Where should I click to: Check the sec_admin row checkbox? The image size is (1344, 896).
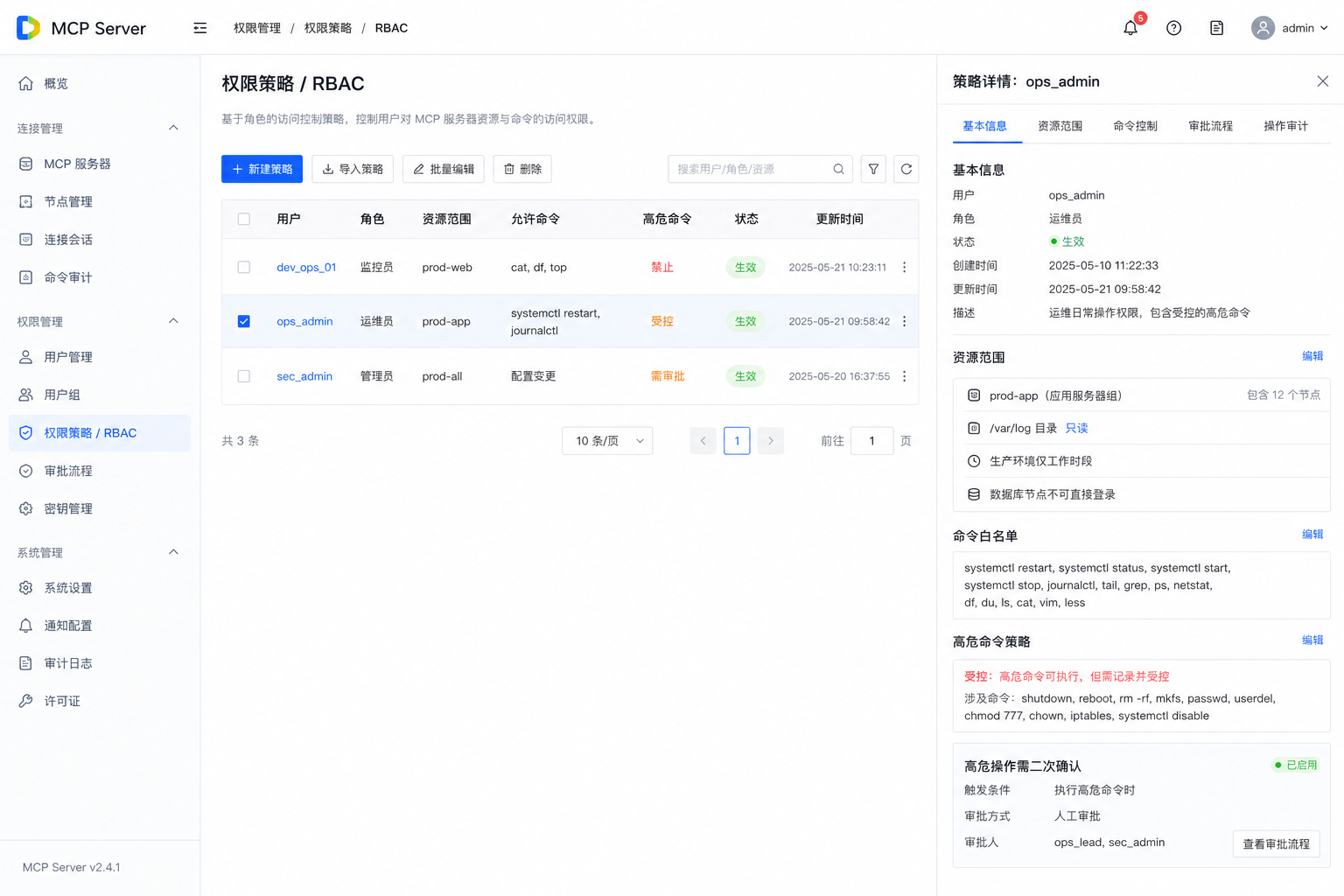pyautogui.click(x=244, y=376)
